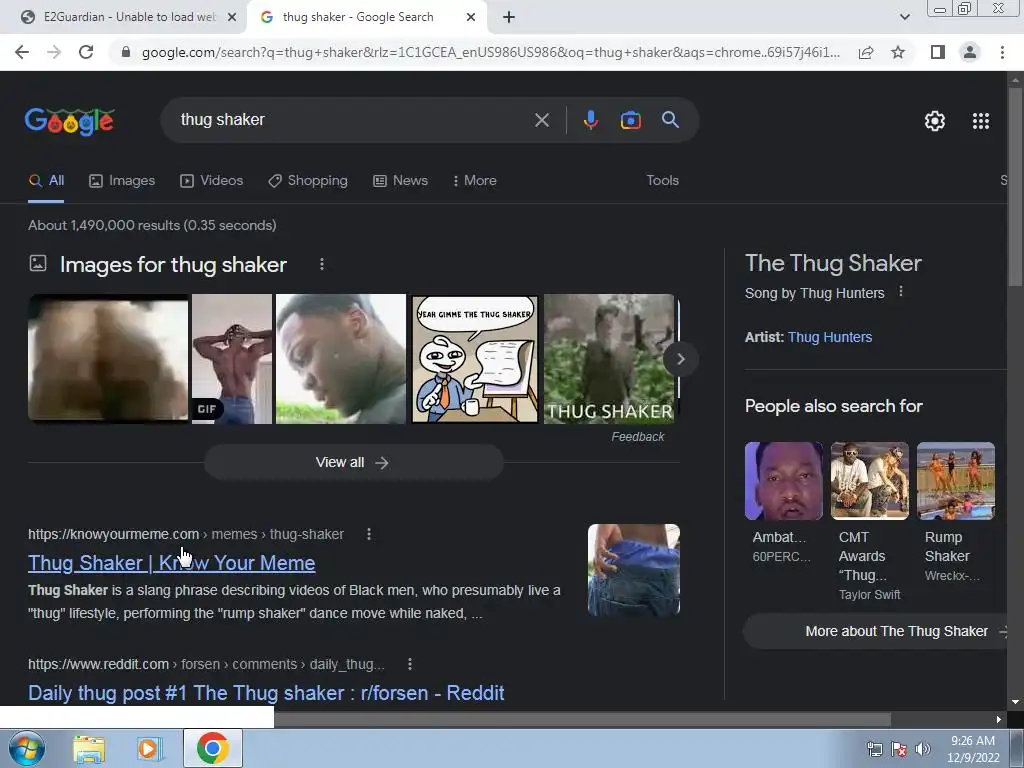Click into the Google search input field
1024x768 pixels.
pos(353,120)
